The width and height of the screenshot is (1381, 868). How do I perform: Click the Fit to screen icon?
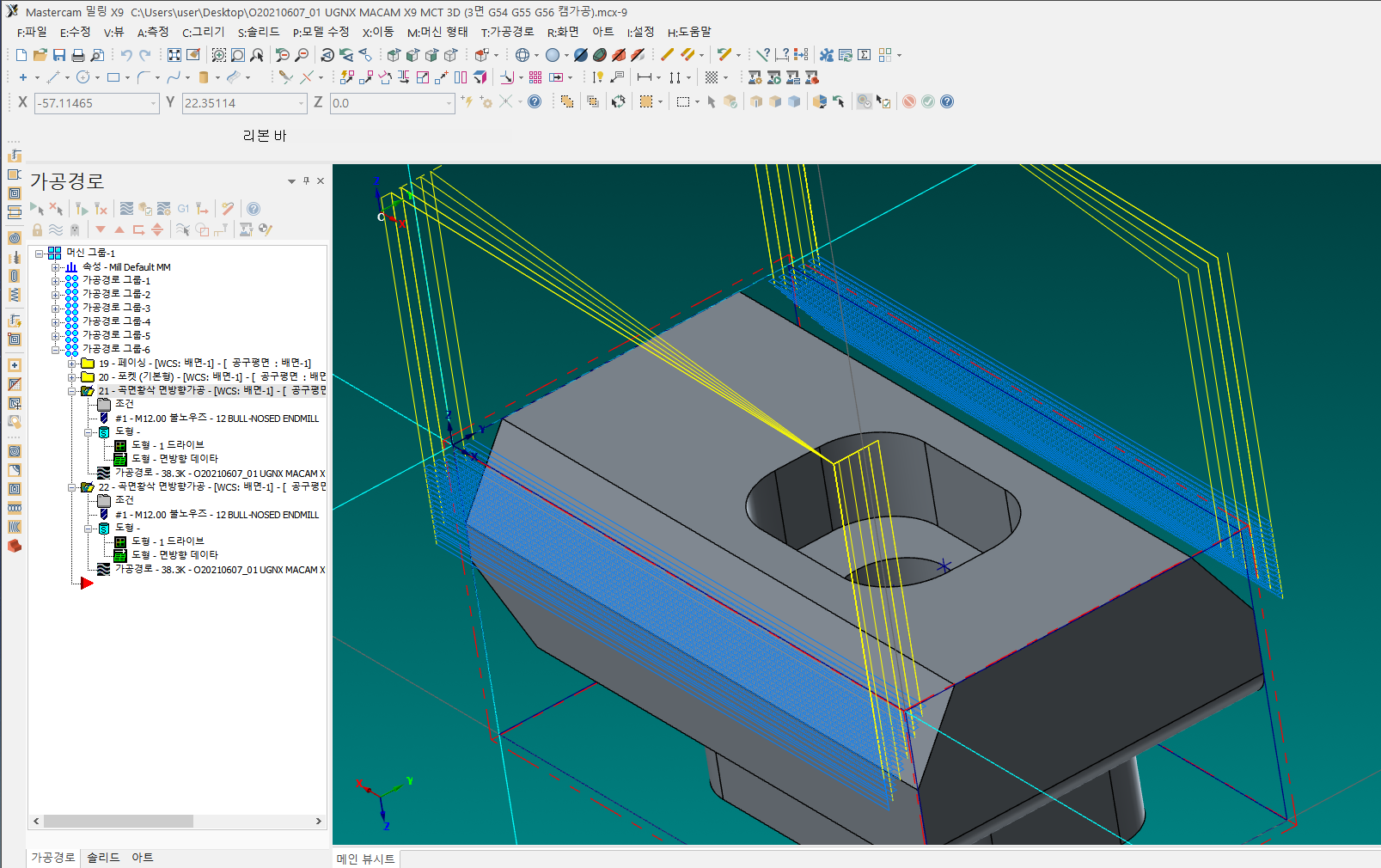pyautogui.click(x=174, y=55)
